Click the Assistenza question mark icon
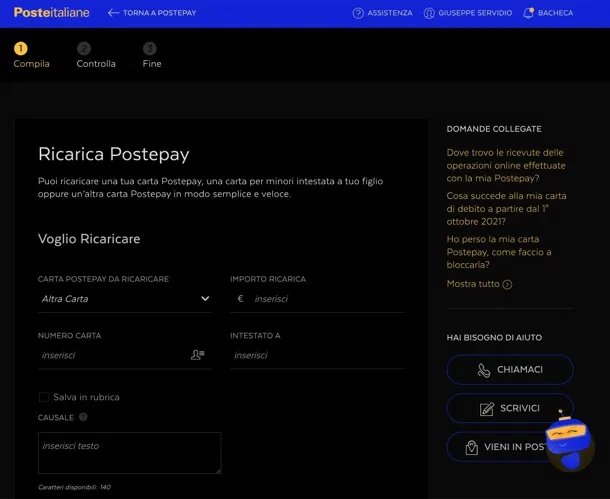Screen dimensions: 610x499 [x=358, y=13]
